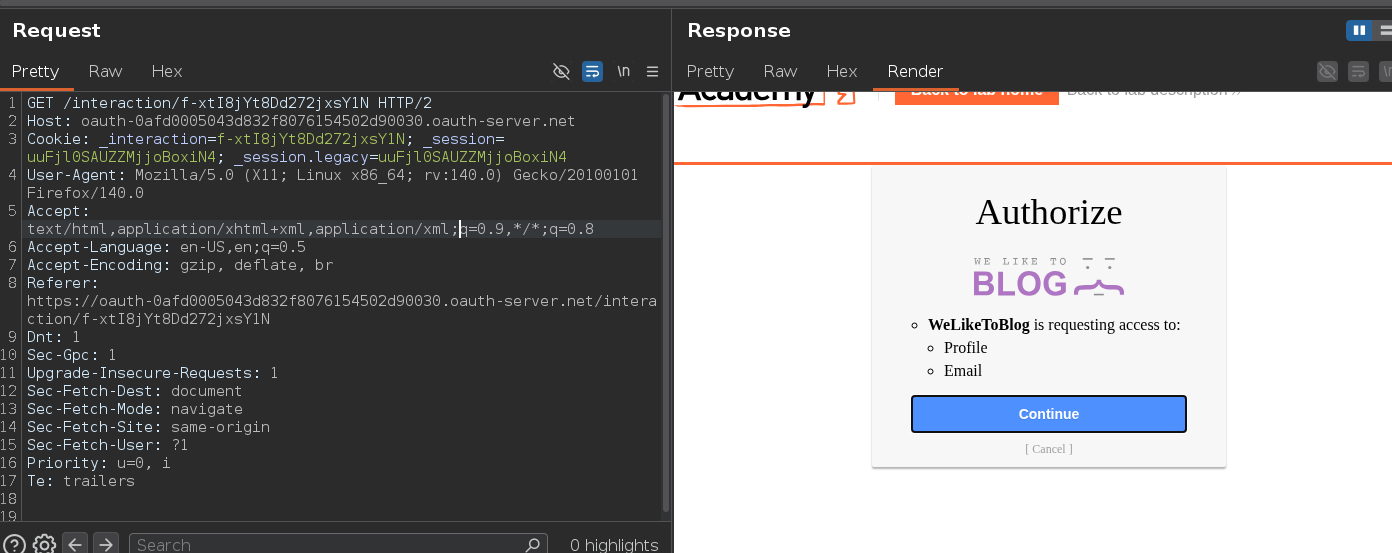Click the Accept-Encoding header line

tap(180, 265)
